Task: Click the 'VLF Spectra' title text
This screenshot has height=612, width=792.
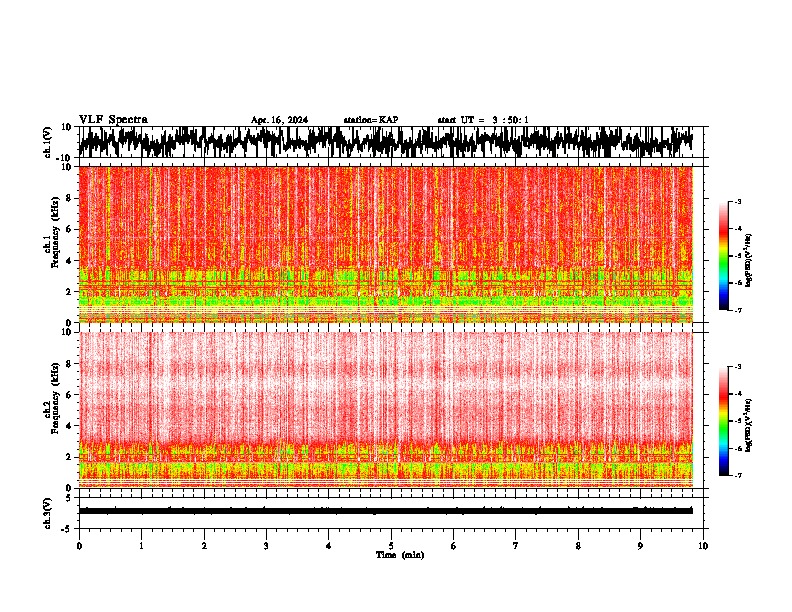Action: [x=113, y=120]
